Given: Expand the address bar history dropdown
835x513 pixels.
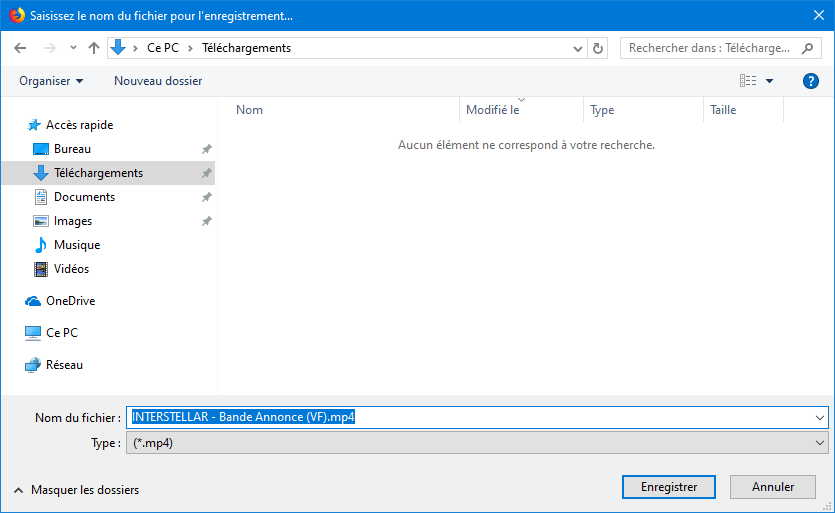Looking at the screenshot, I should coord(578,48).
